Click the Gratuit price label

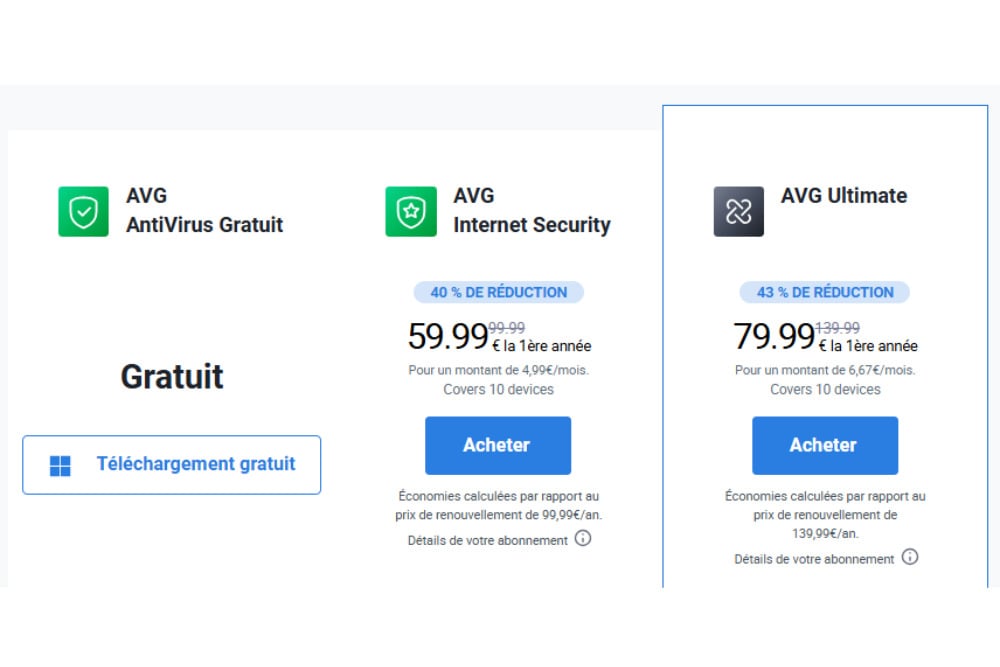coord(172,377)
